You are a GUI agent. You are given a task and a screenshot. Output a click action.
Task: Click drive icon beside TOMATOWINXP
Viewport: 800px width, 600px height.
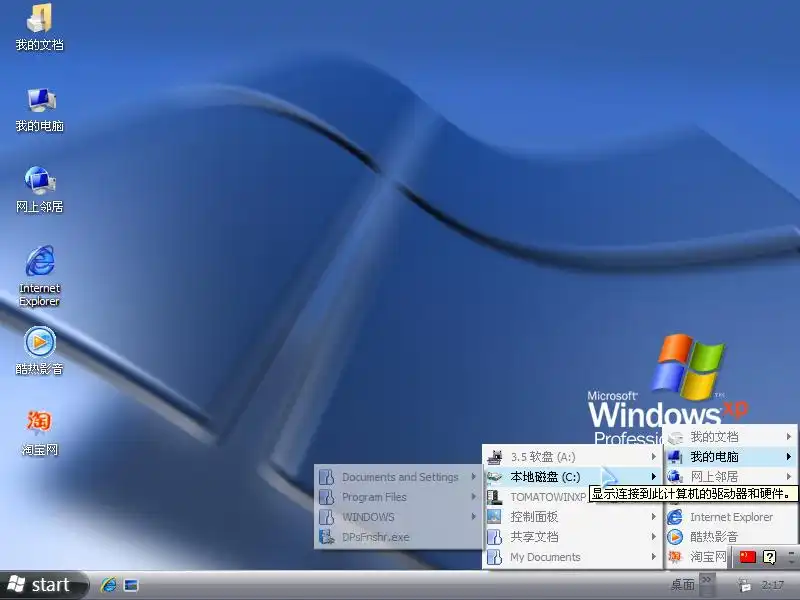tap(494, 497)
